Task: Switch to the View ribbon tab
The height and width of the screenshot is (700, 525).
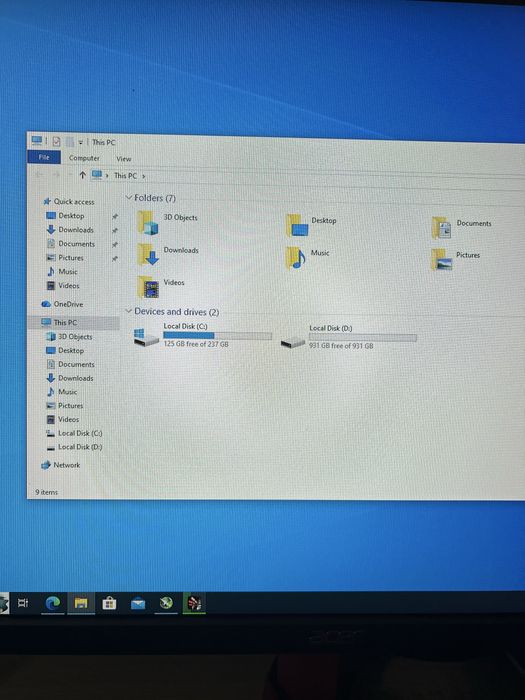Action: [124, 159]
